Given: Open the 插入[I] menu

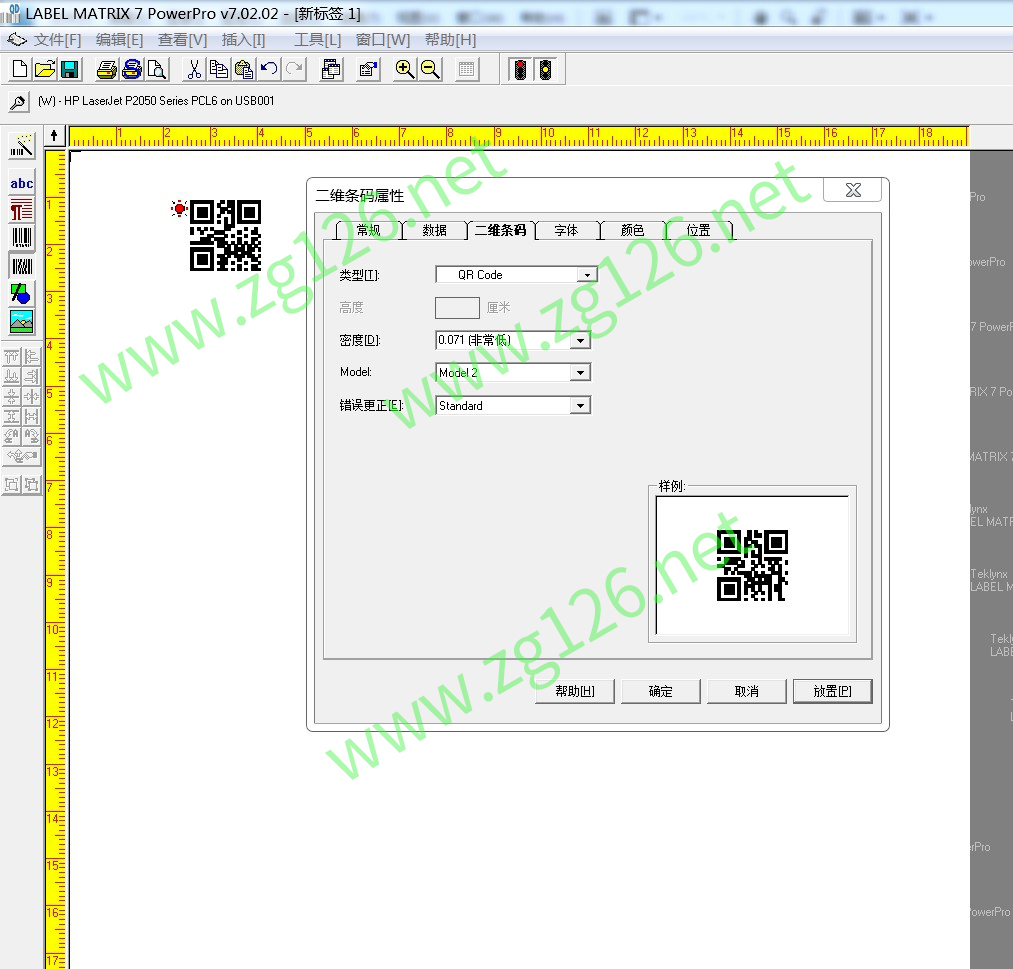Looking at the screenshot, I should coord(244,40).
